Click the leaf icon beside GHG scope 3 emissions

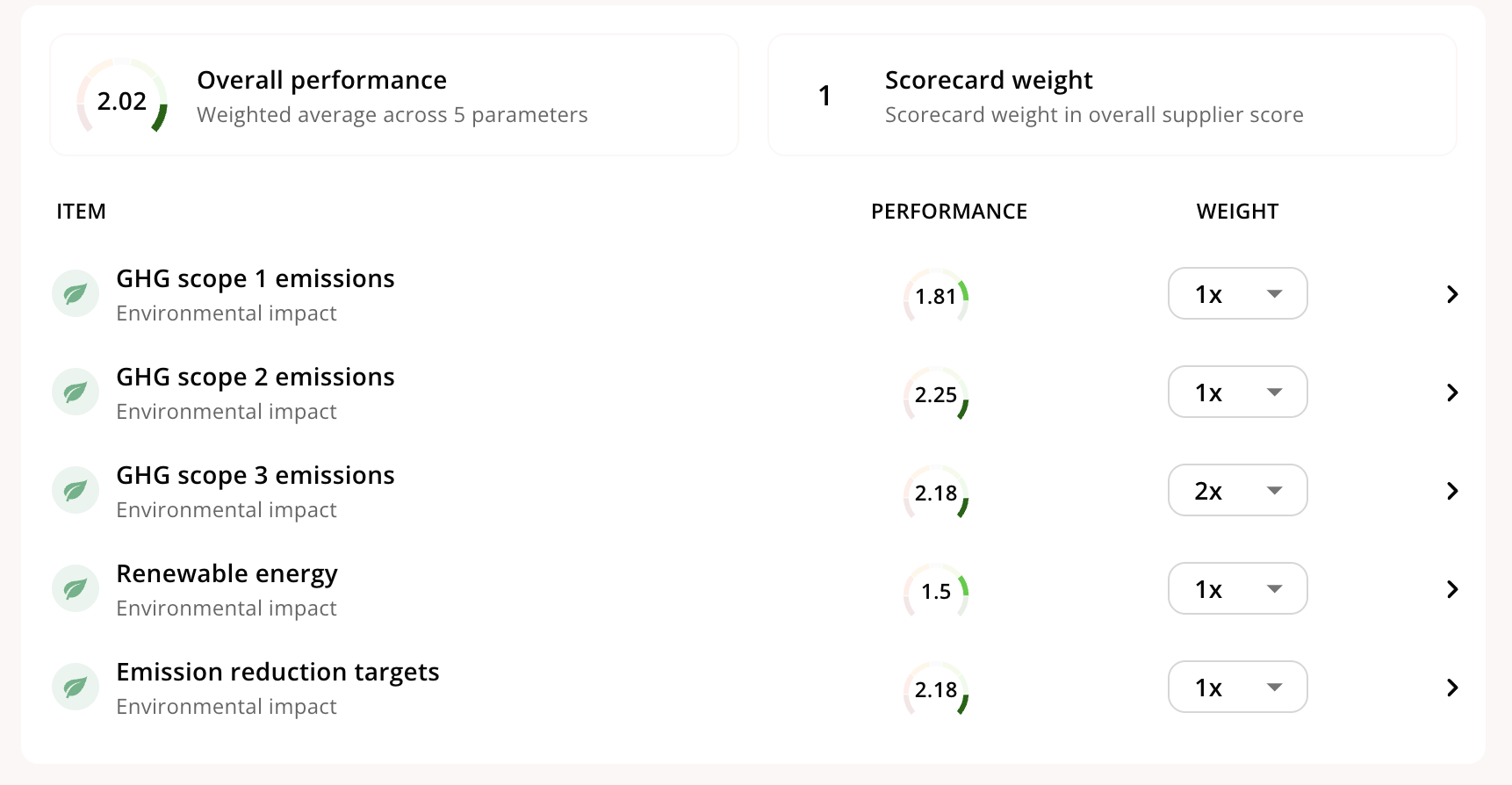[x=76, y=490]
